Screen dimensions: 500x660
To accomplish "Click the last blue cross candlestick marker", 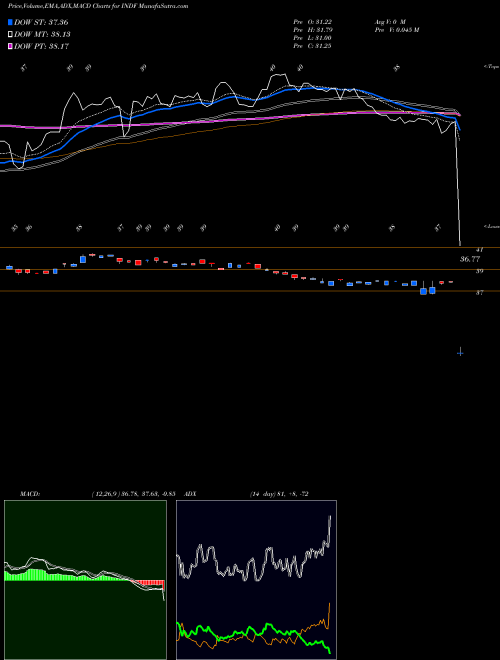I will tap(460, 352).
